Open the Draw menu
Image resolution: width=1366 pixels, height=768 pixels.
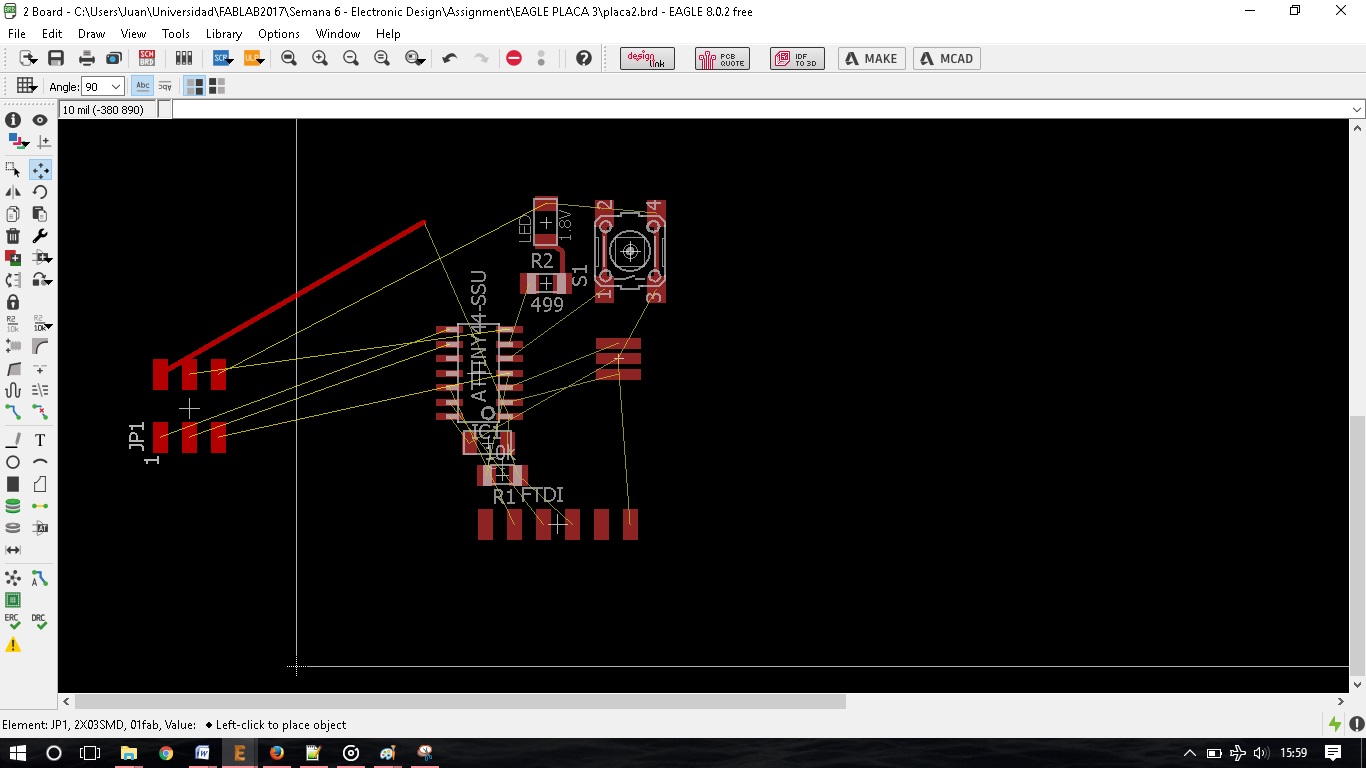tap(91, 34)
